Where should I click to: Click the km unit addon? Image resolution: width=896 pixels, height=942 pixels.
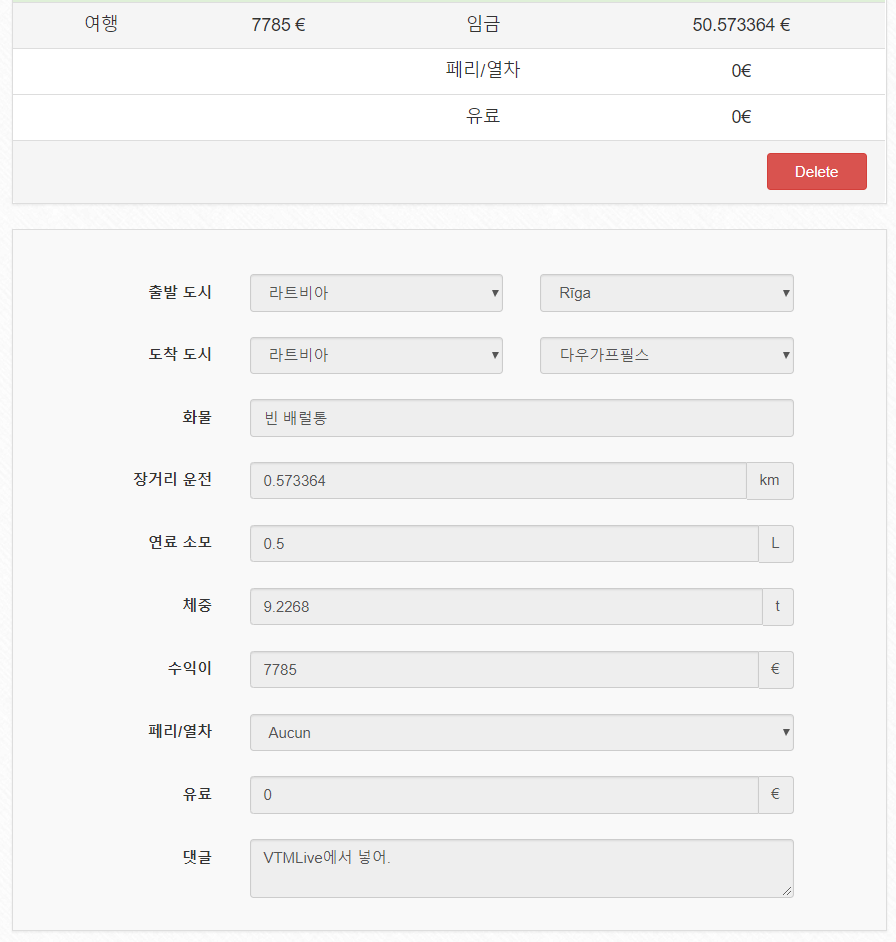(x=770, y=481)
